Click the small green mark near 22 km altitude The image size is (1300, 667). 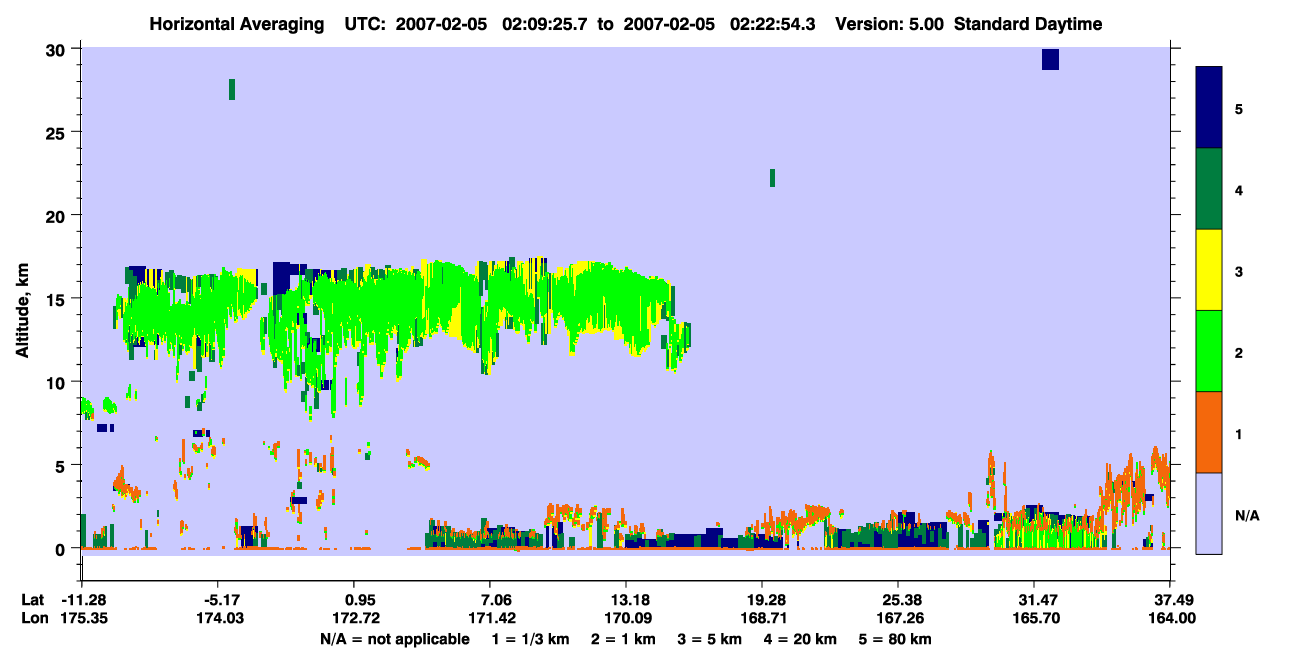[772, 178]
